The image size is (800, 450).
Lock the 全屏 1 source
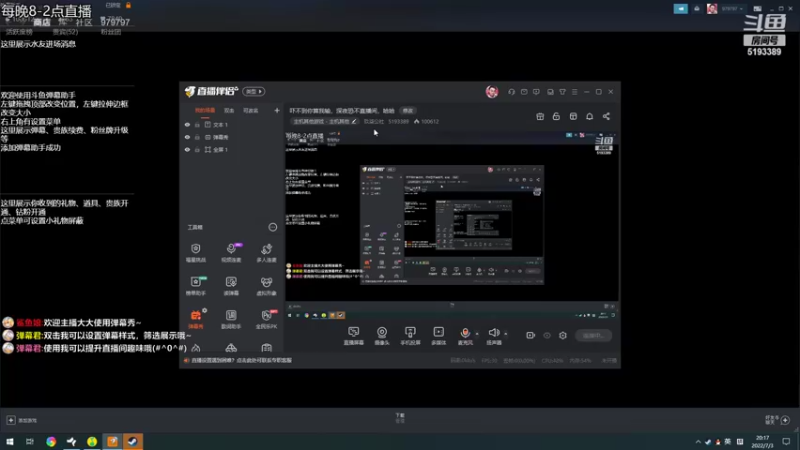(197, 150)
